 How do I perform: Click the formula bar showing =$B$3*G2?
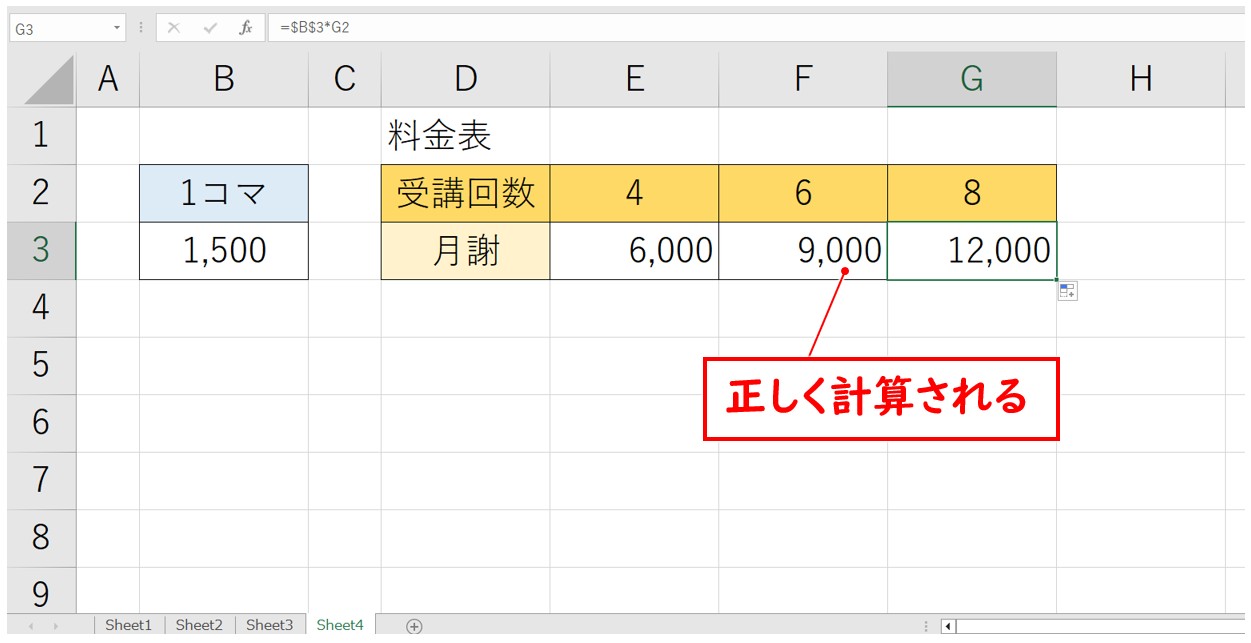[758, 28]
